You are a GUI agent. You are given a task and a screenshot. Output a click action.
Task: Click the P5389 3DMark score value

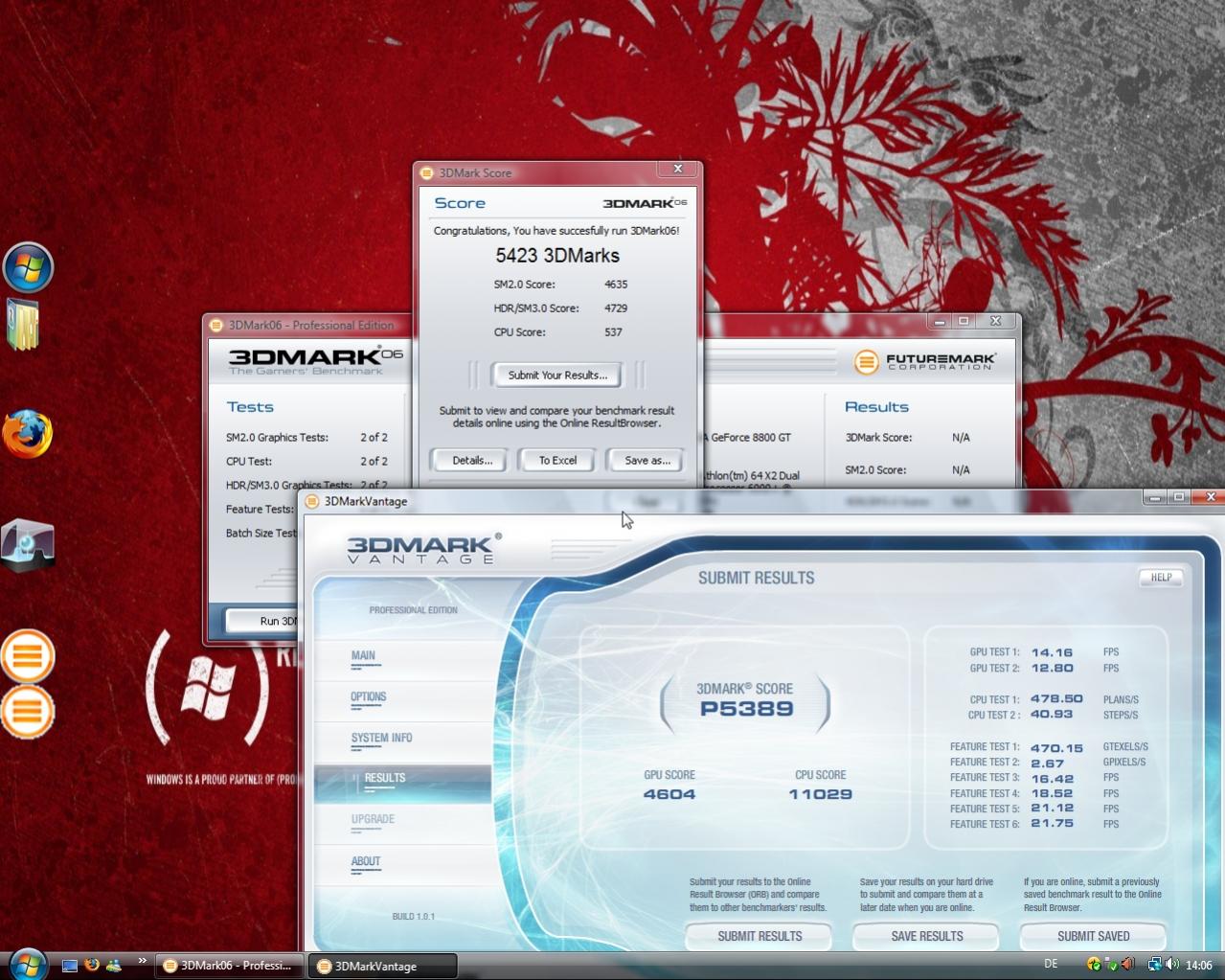[x=746, y=709]
